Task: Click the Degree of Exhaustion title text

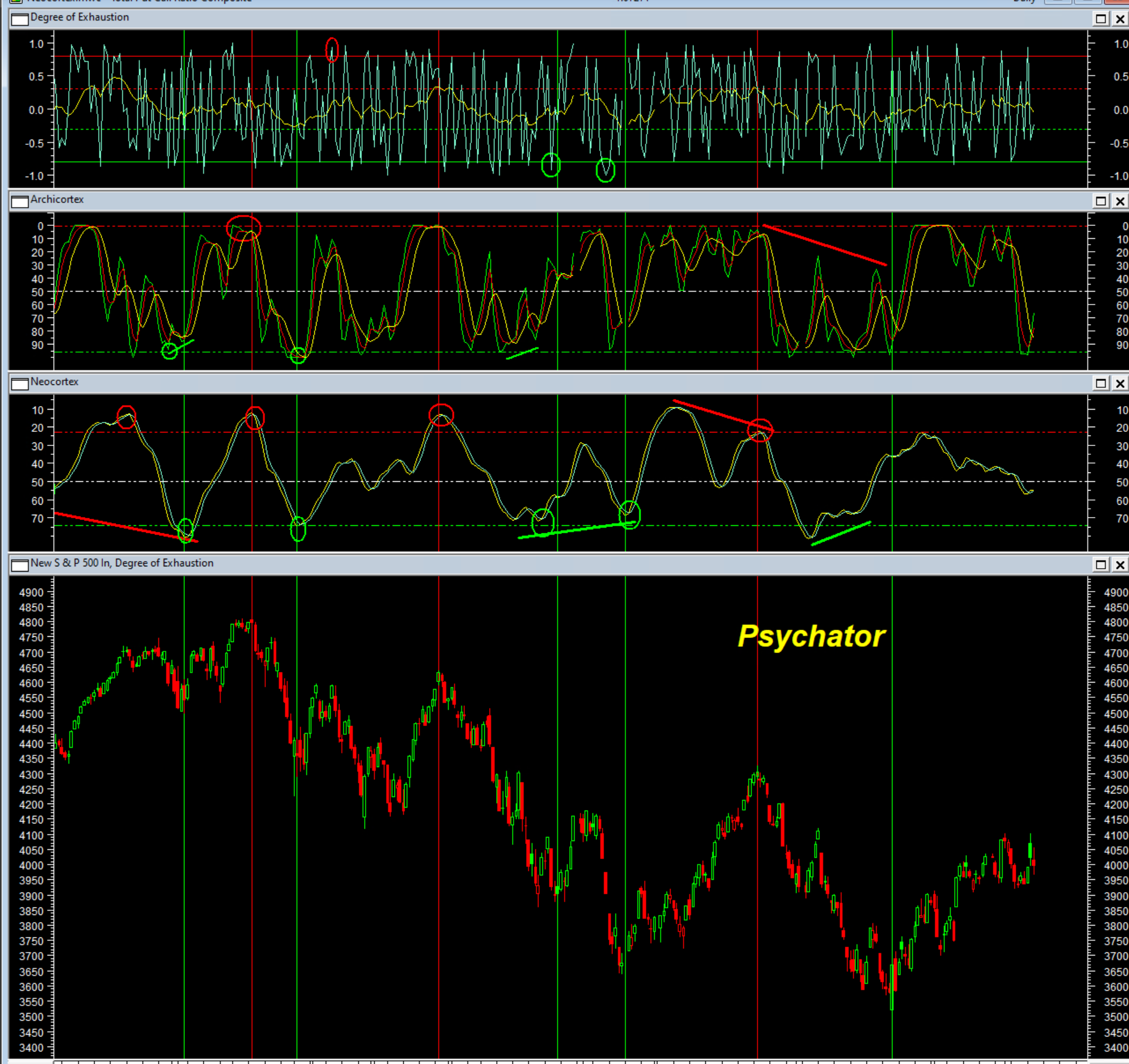Action: [x=79, y=17]
